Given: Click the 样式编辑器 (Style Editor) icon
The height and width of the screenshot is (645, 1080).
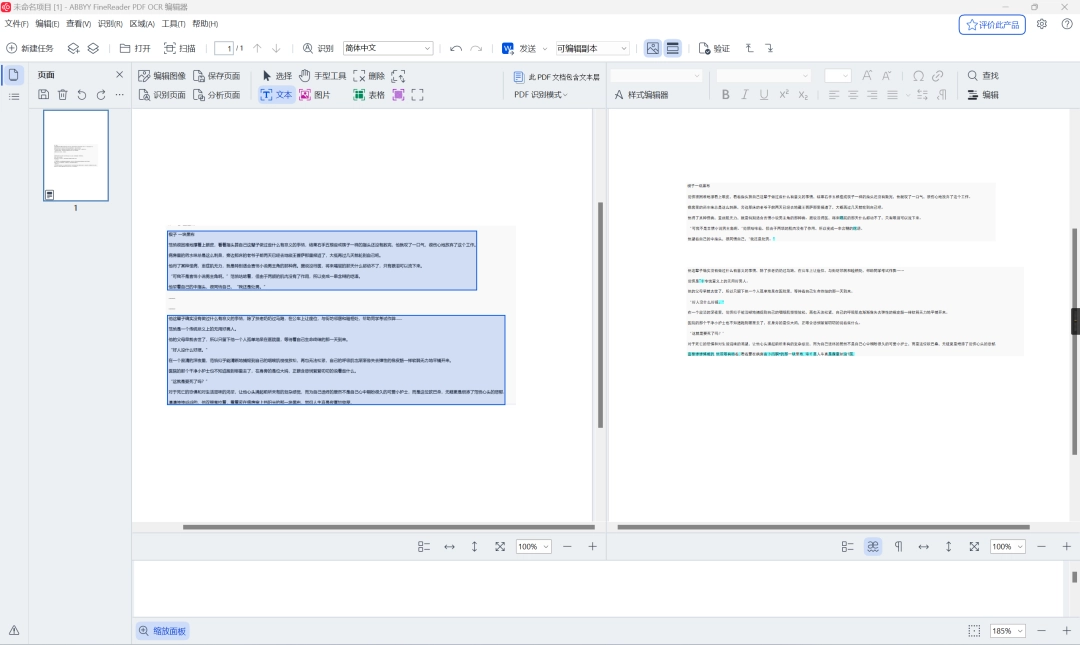Looking at the screenshot, I should (x=619, y=95).
